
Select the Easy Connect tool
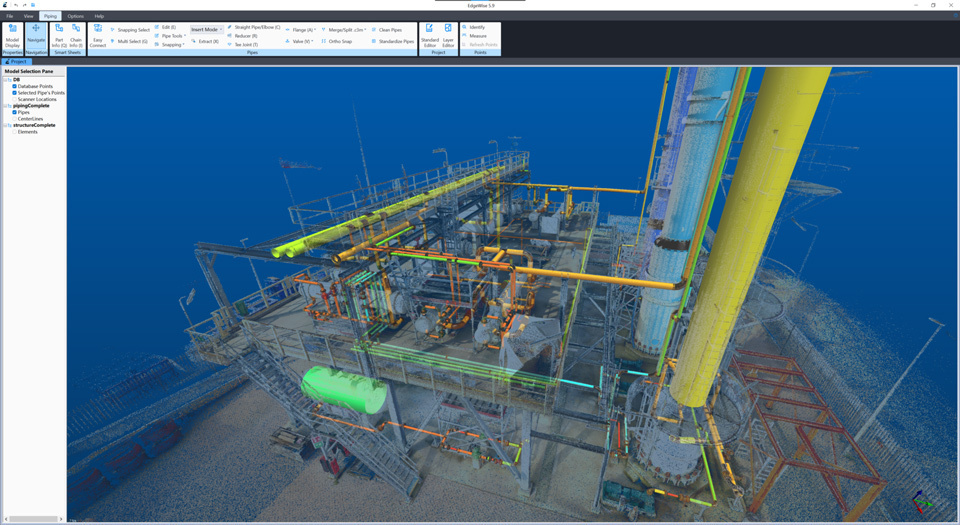coord(97,35)
